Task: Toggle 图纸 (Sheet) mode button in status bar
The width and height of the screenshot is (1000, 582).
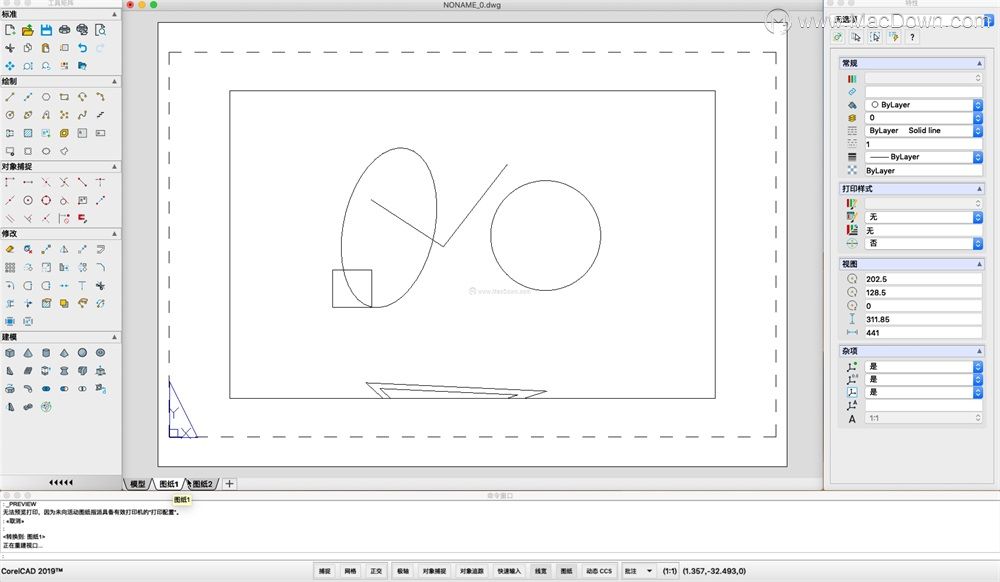Action: pos(566,571)
